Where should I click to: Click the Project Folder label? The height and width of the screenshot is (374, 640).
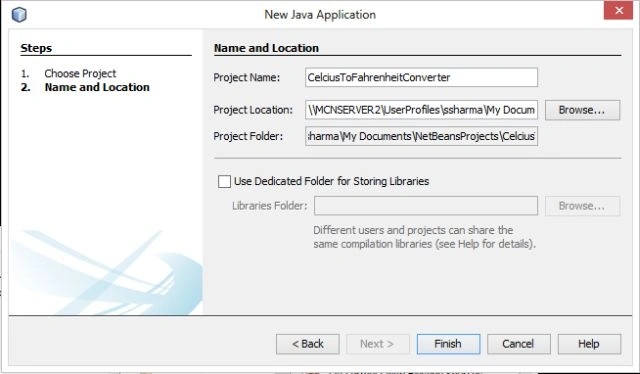coord(248,136)
